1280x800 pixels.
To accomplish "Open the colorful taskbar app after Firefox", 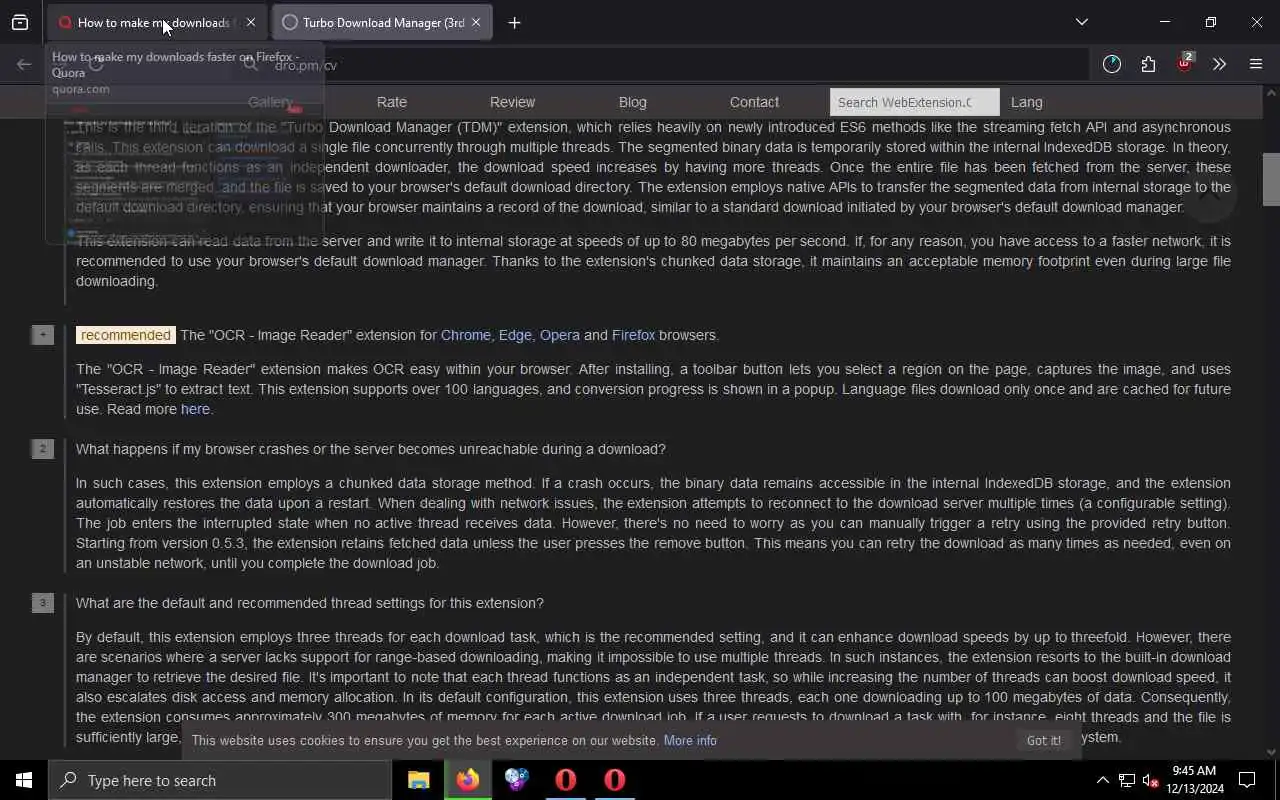I will [516, 780].
